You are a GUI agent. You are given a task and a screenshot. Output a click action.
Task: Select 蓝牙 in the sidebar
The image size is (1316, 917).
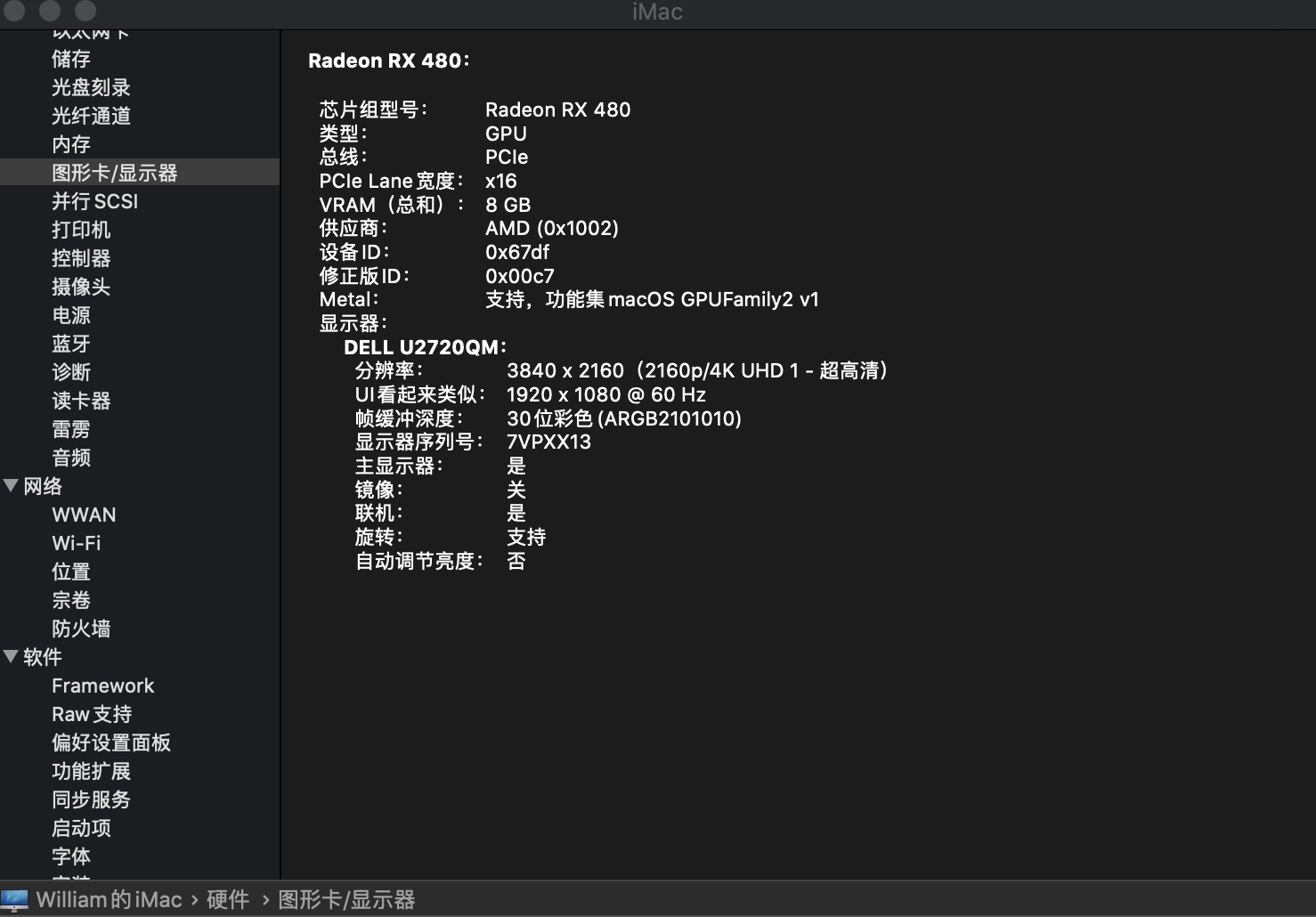(71, 344)
